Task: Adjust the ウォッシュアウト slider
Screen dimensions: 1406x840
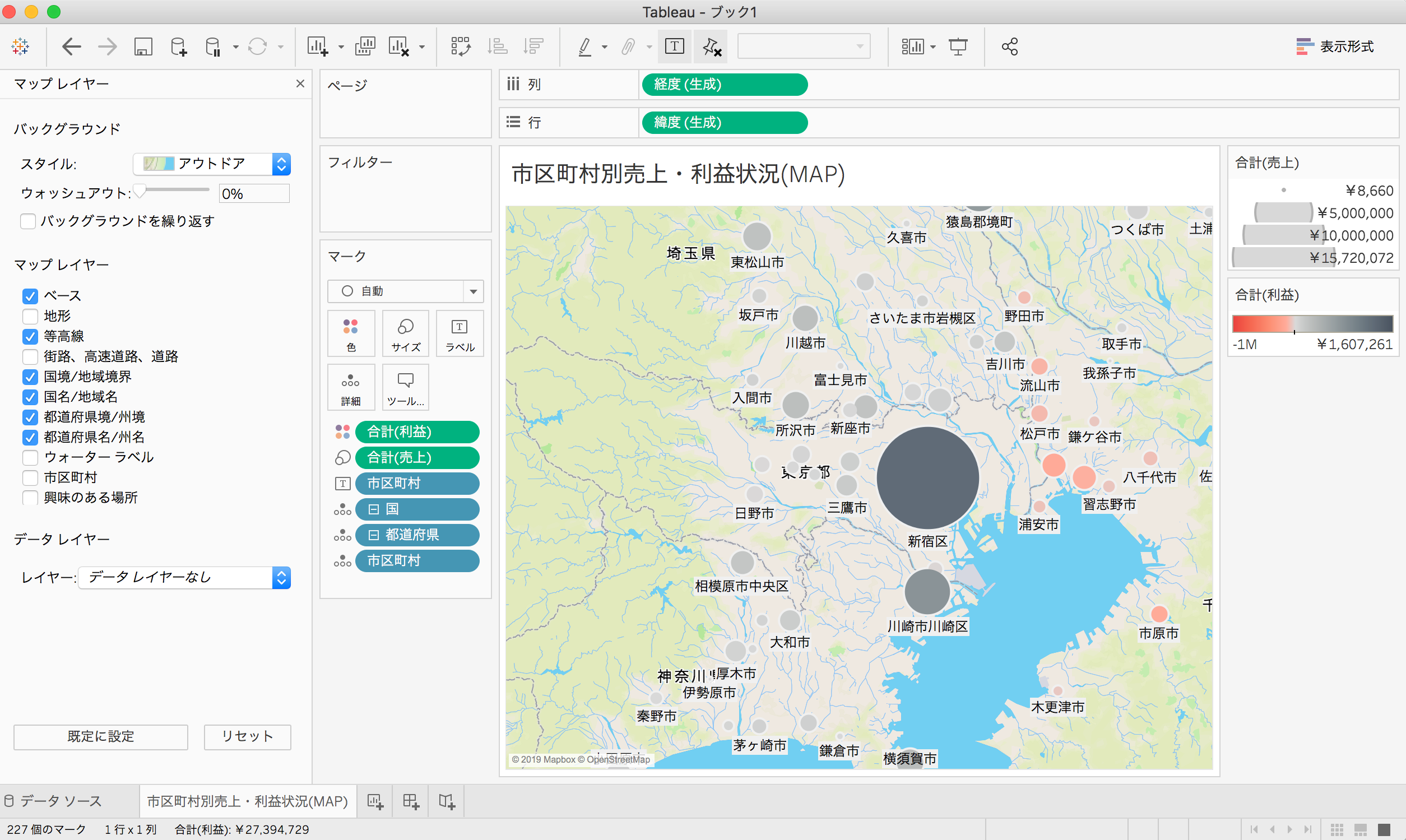Action: (x=140, y=191)
